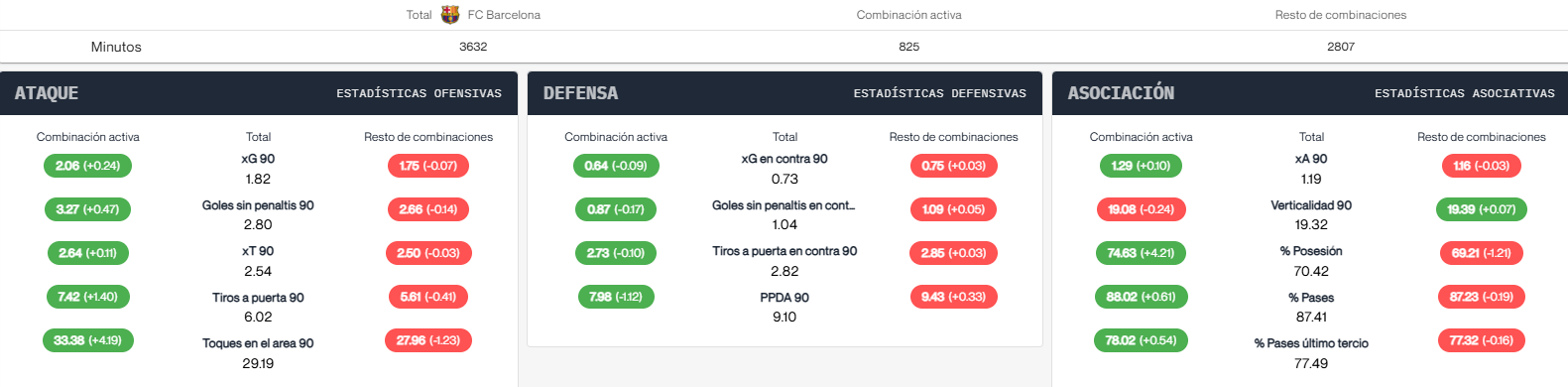Click the ESTADÍSTICAS OFENSIVAS subtitle
The width and height of the screenshot is (1568, 387).
pyautogui.click(x=419, y=93)
